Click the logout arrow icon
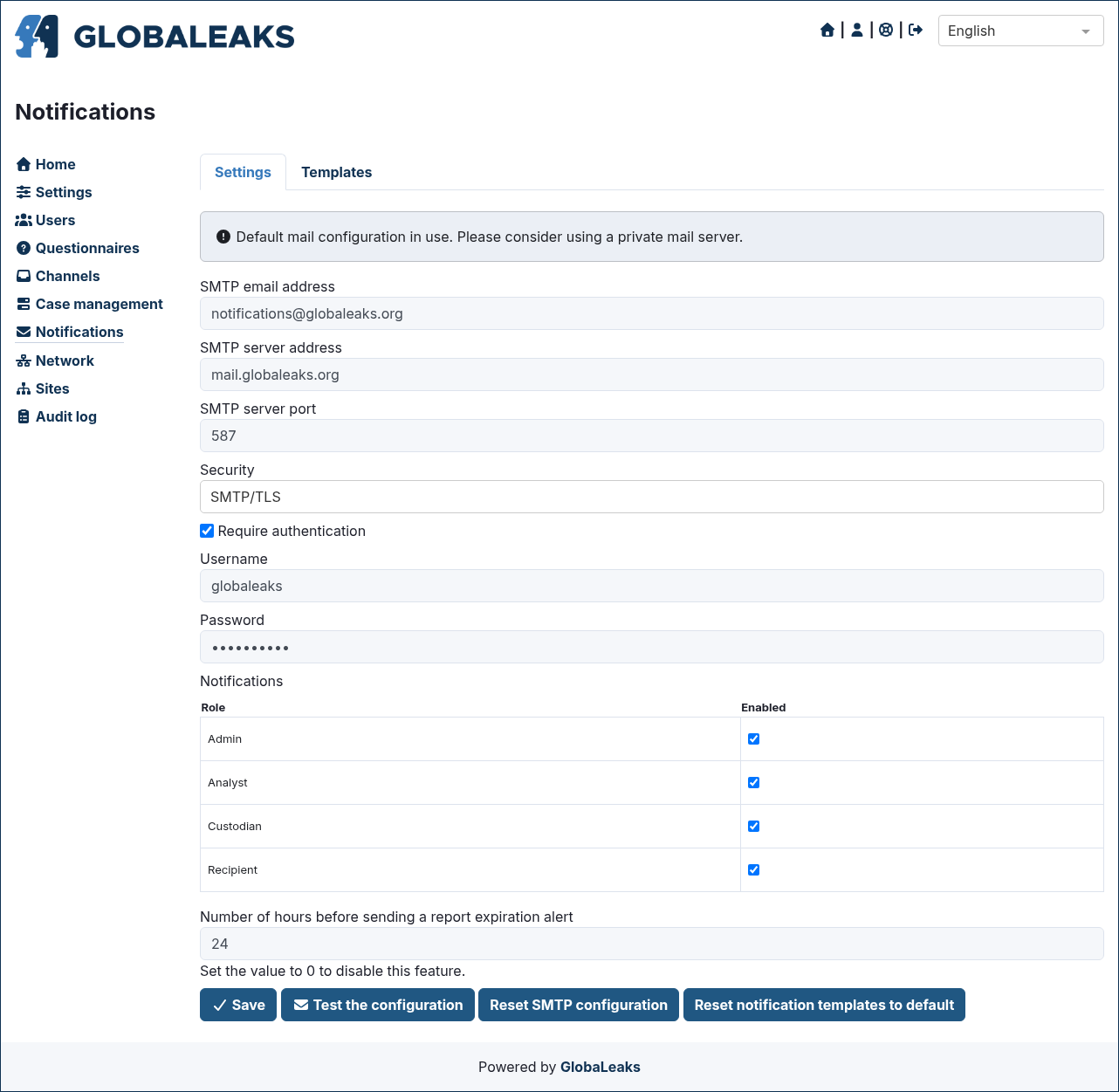 click(x=916, y=31)
